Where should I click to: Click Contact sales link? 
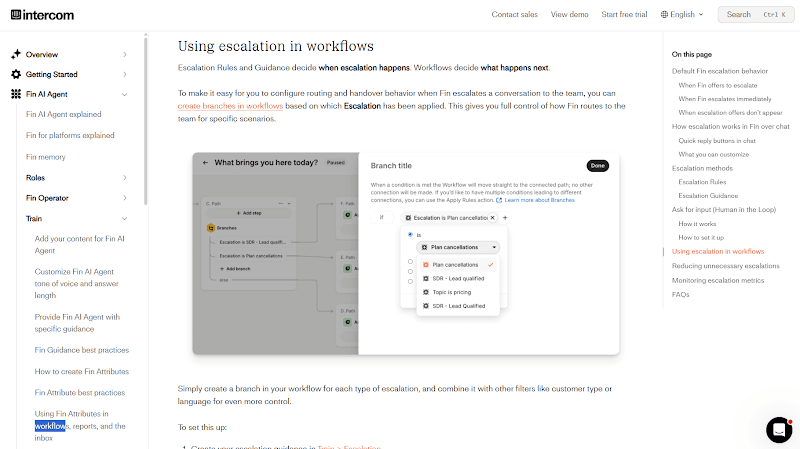click(514, 14)
